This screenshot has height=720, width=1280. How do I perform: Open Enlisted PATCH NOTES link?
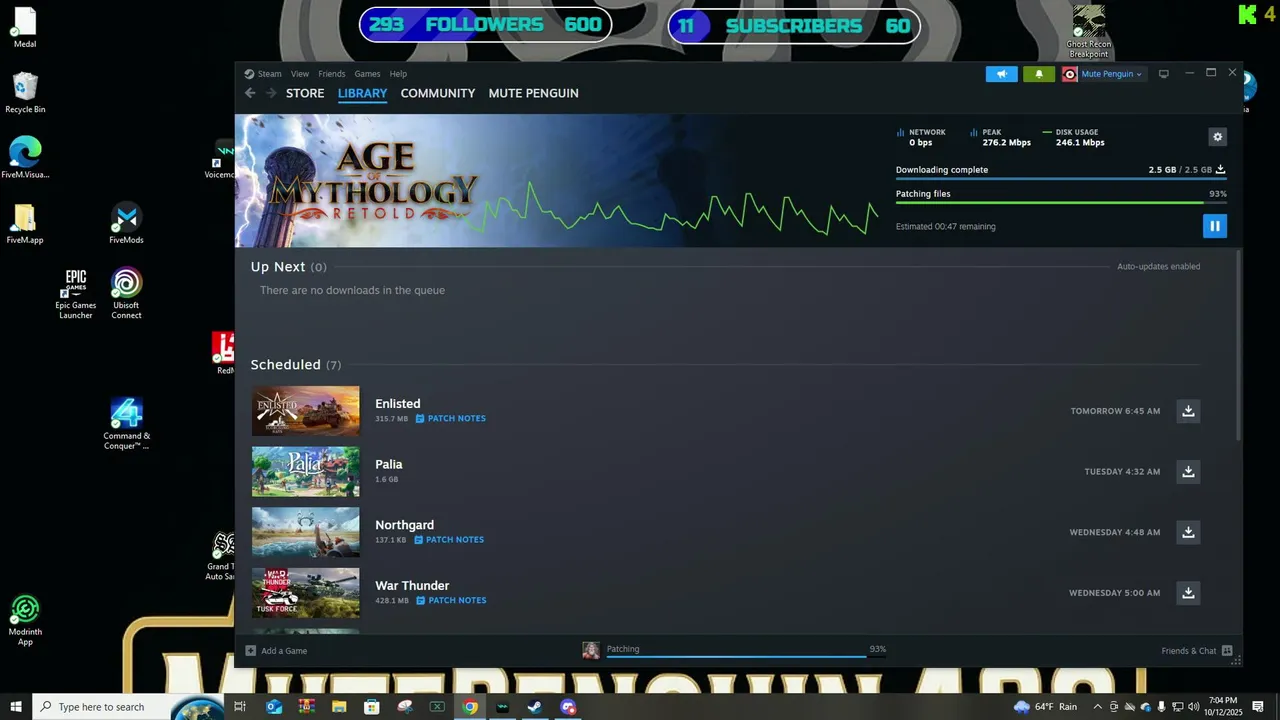tap(451, 419)
